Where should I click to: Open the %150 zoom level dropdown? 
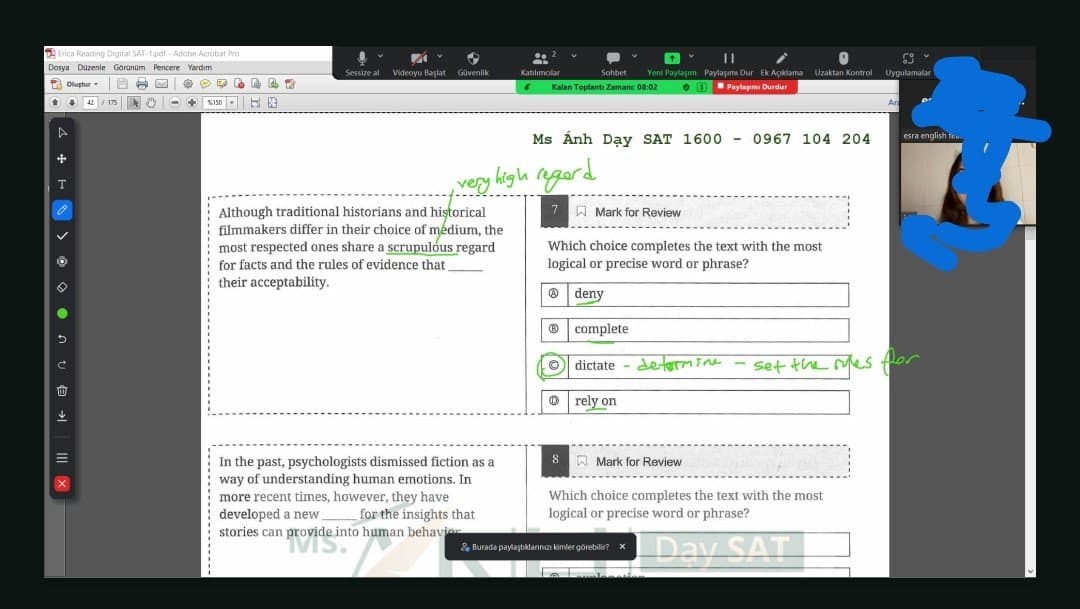[232, 103]
